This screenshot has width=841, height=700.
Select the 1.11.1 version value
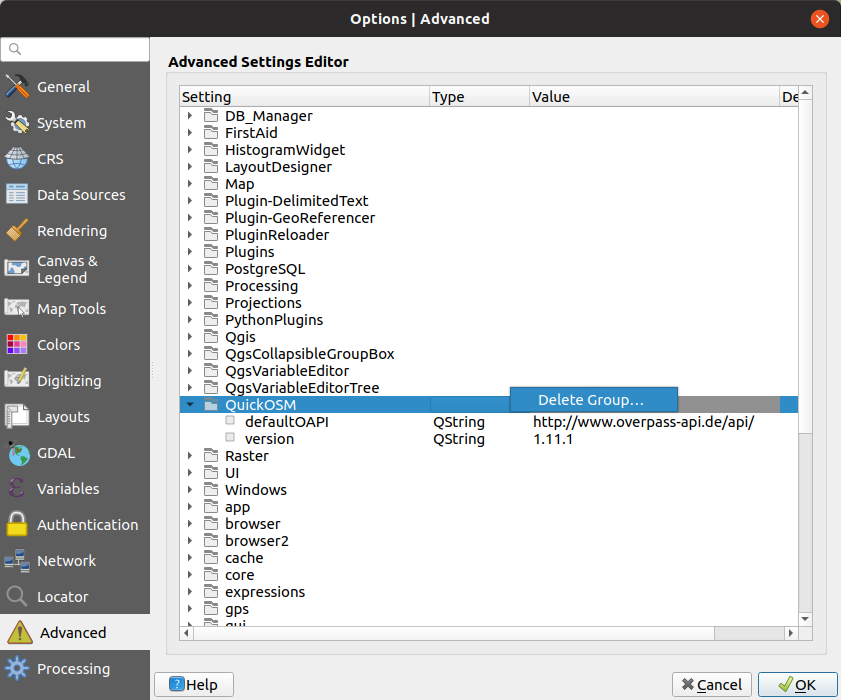point(552,439)
